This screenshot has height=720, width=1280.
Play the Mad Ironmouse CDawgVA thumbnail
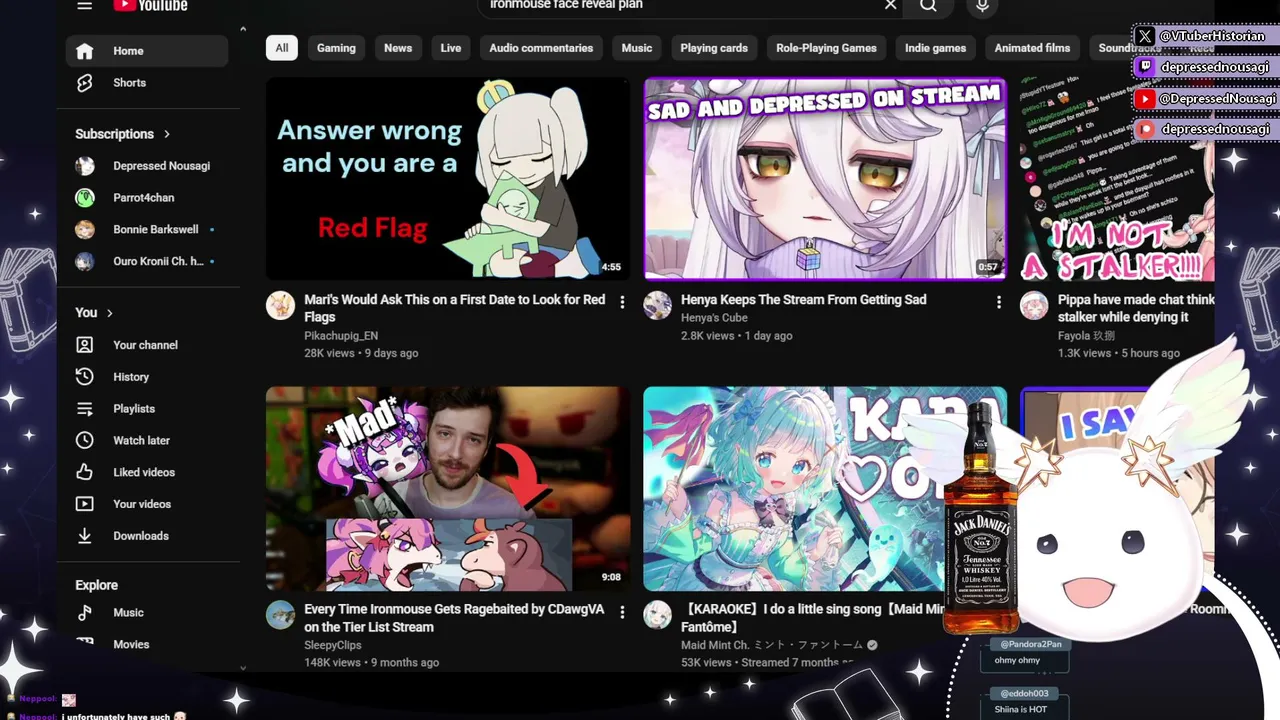[448, 489]
